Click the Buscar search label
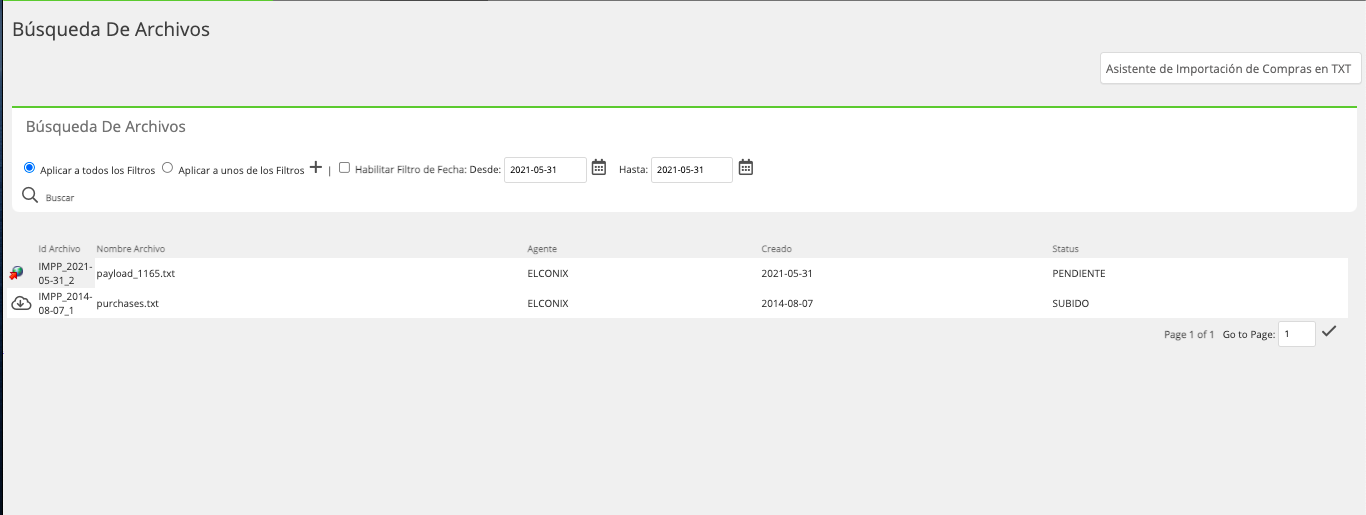 click(x=60, y=198)
